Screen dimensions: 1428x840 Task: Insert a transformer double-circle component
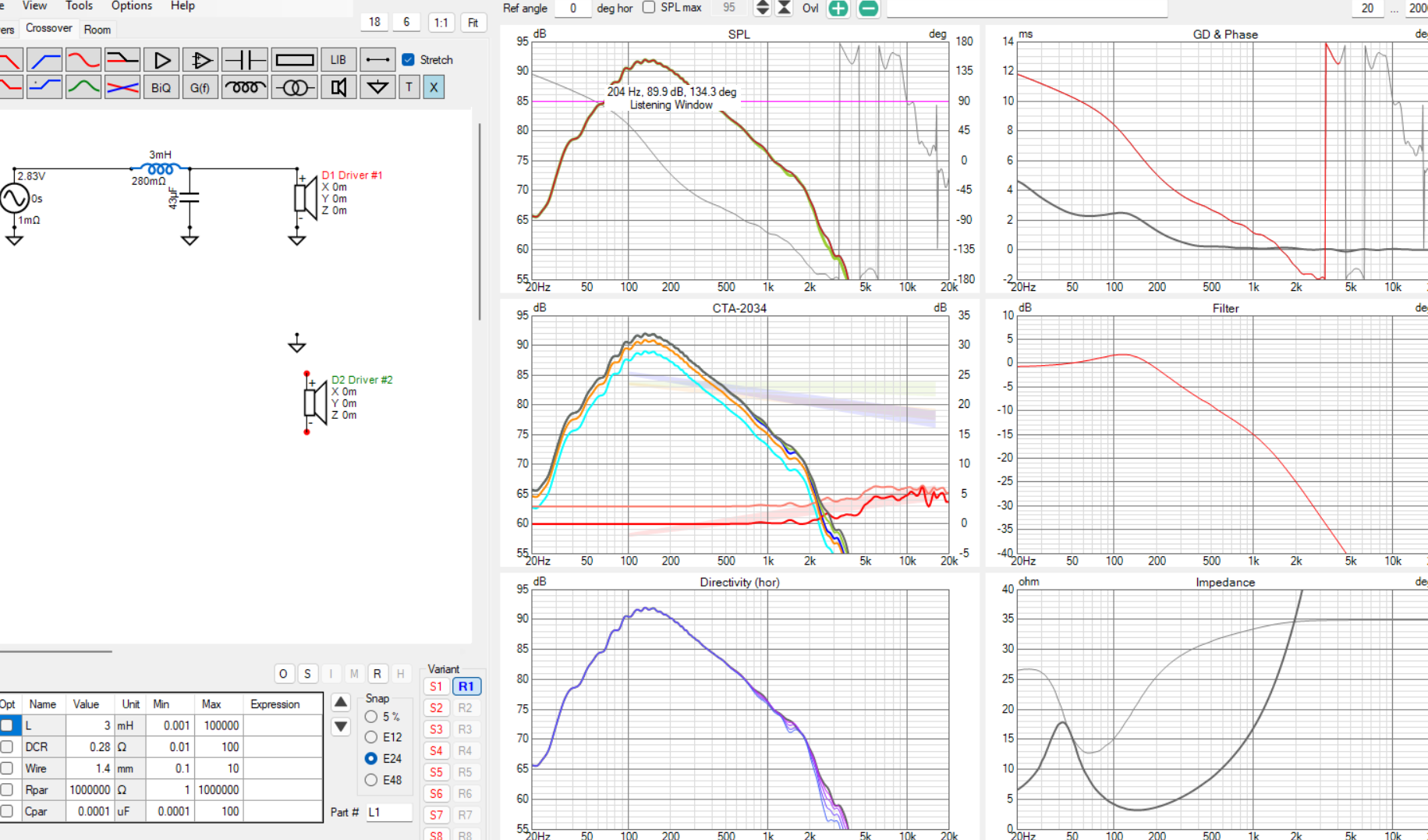[295, 87]
